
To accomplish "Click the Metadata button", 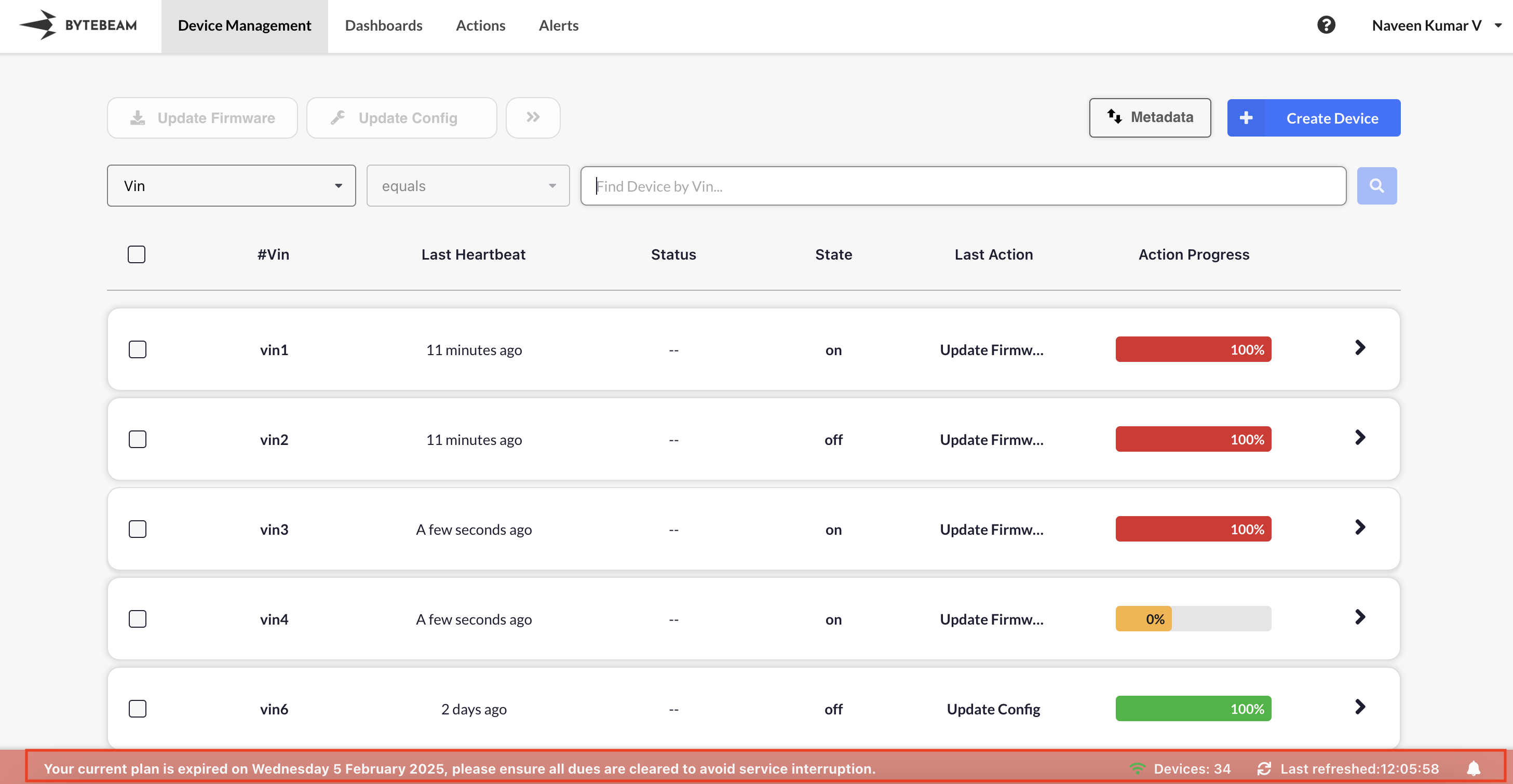I will tap(1150, 117).
